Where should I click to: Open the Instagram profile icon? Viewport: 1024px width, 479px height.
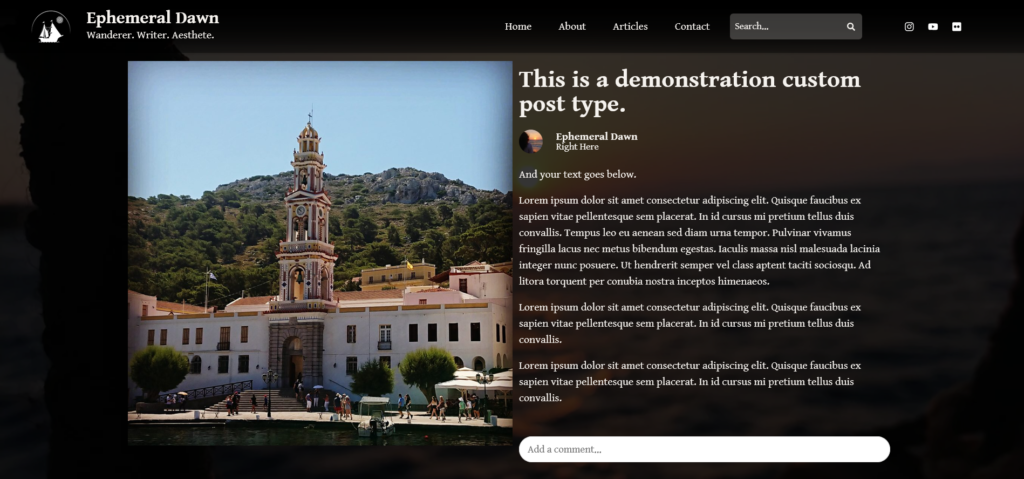click(909, 27)
